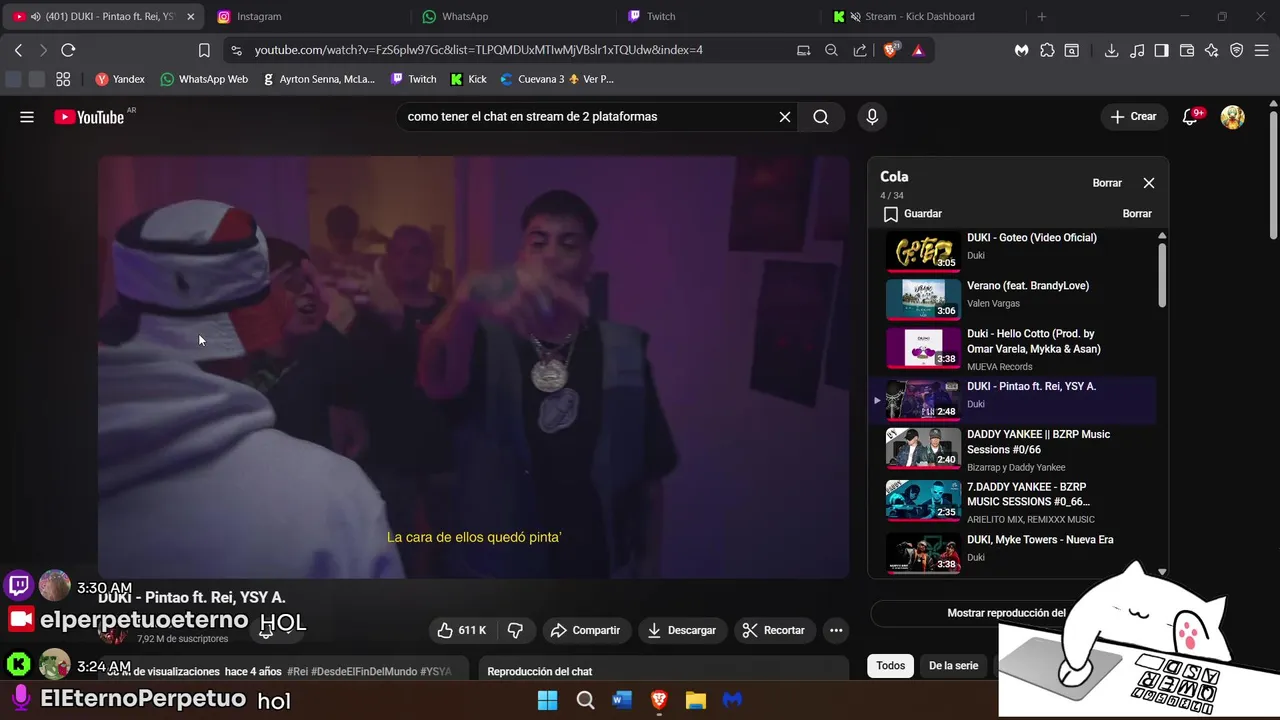Open media controls music-note icon

[x=1136, y=50]
